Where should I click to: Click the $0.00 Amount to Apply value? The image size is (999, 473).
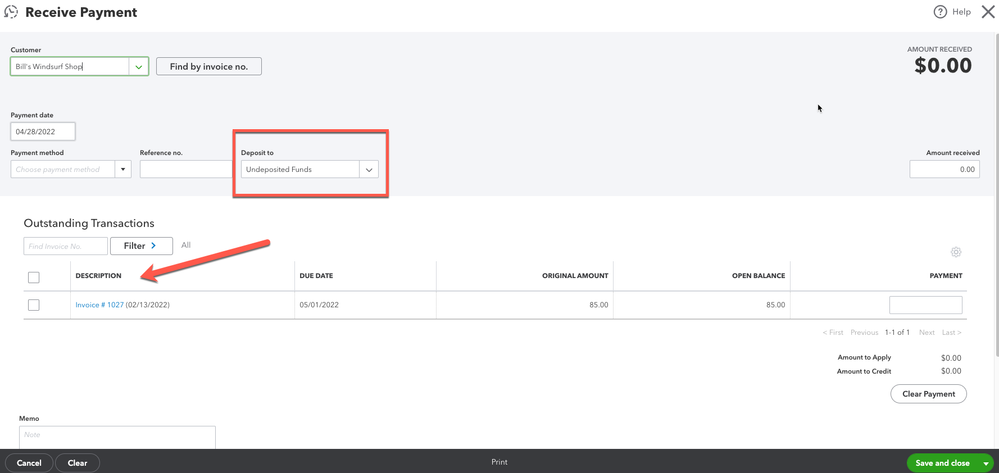coord(951,358)
